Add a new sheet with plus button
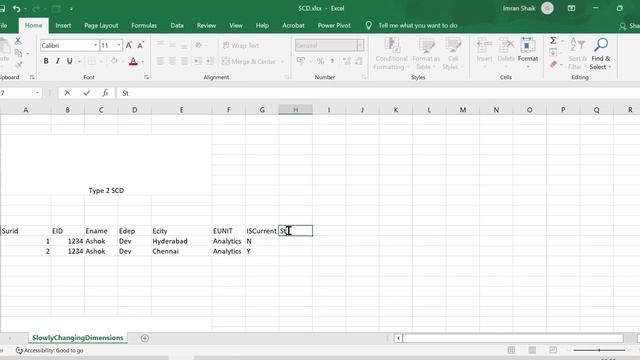This screenshot has height=360, width=640. coord(144,338)
